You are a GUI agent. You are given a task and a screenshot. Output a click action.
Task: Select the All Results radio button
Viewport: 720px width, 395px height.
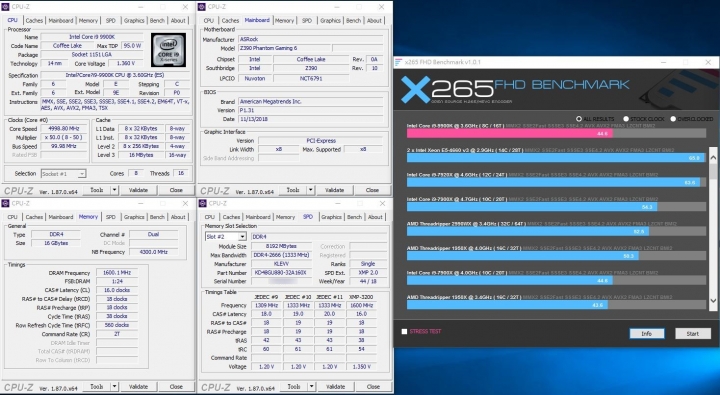579,118
